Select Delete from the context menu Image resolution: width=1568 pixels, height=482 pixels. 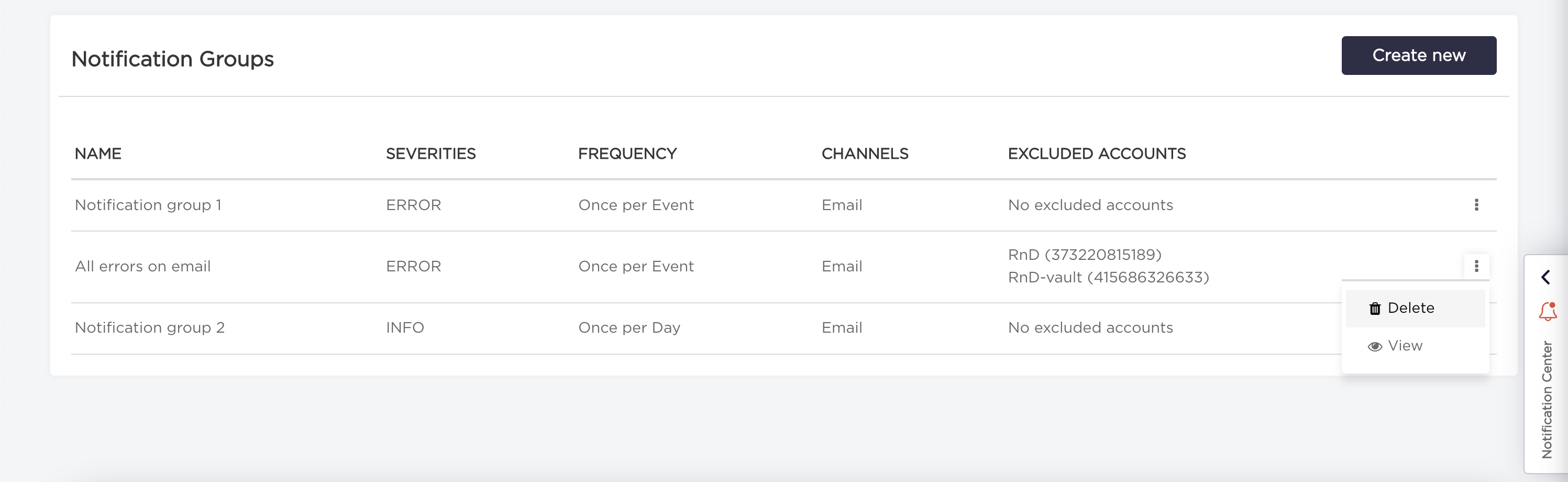(x=1410, y=308)
